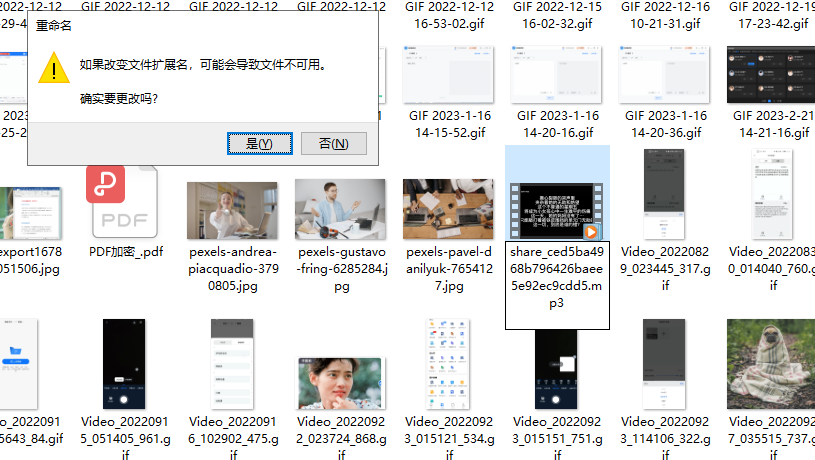Confirm rename with the 是(Y) button
815x460 pixels.
tap(260, 143)
